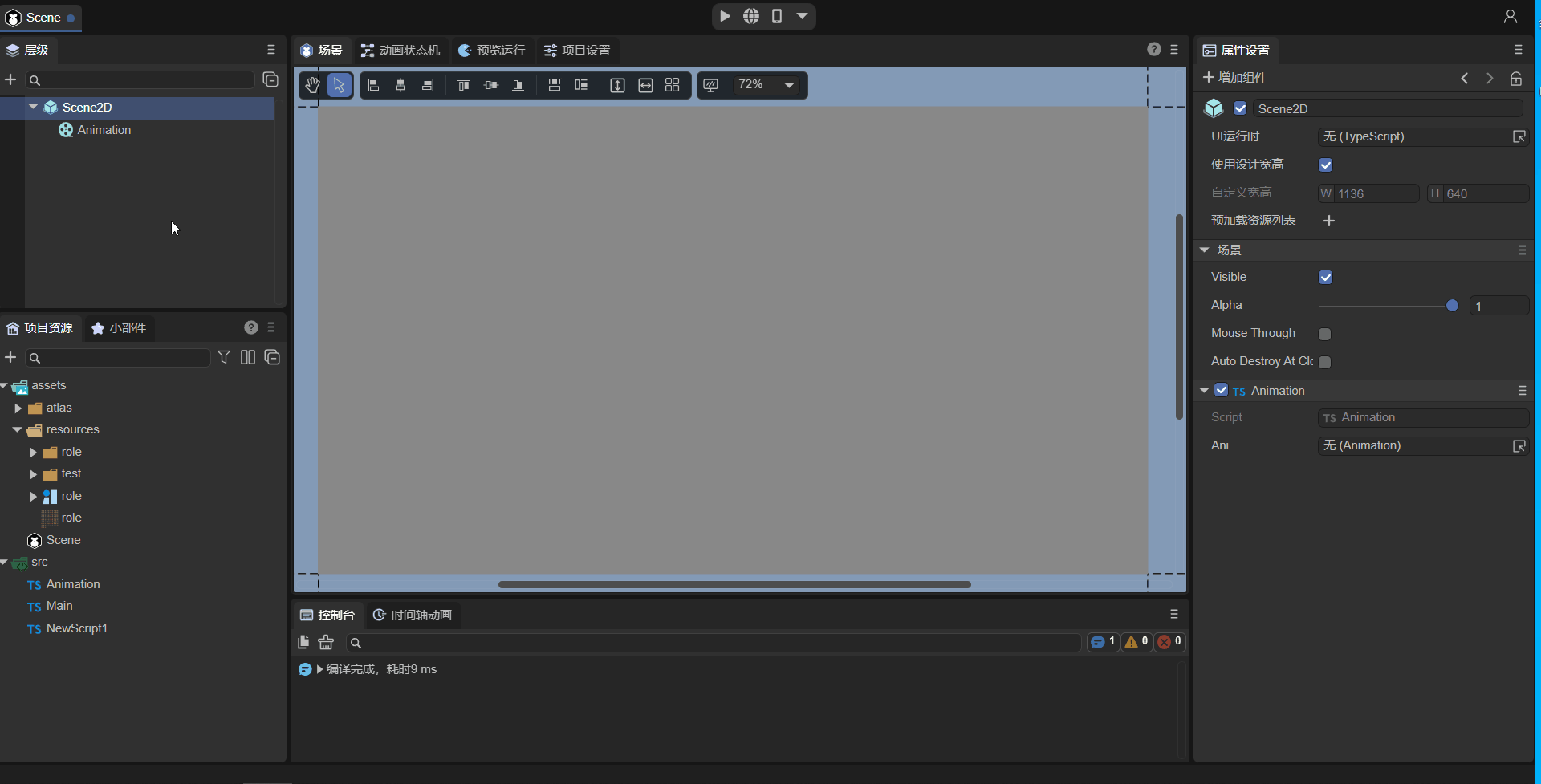Click the 增加组件 button

(1234, 78)
